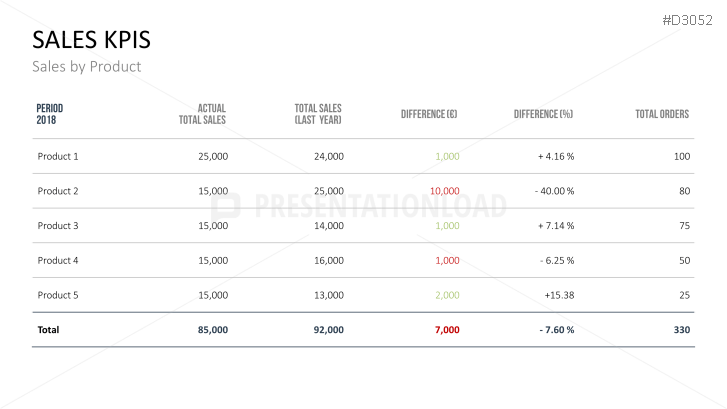Screen dimensions: 727x409
Task: Click the Total Orders column header
Action: pos(662,114)
